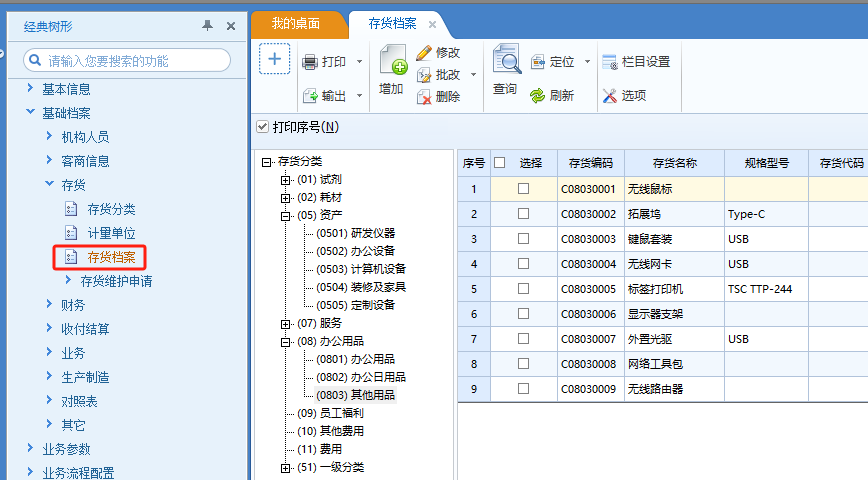Select (0503) 计算机设备 category
The height and width of the screenshot is (480, 868).
point(360,269)
